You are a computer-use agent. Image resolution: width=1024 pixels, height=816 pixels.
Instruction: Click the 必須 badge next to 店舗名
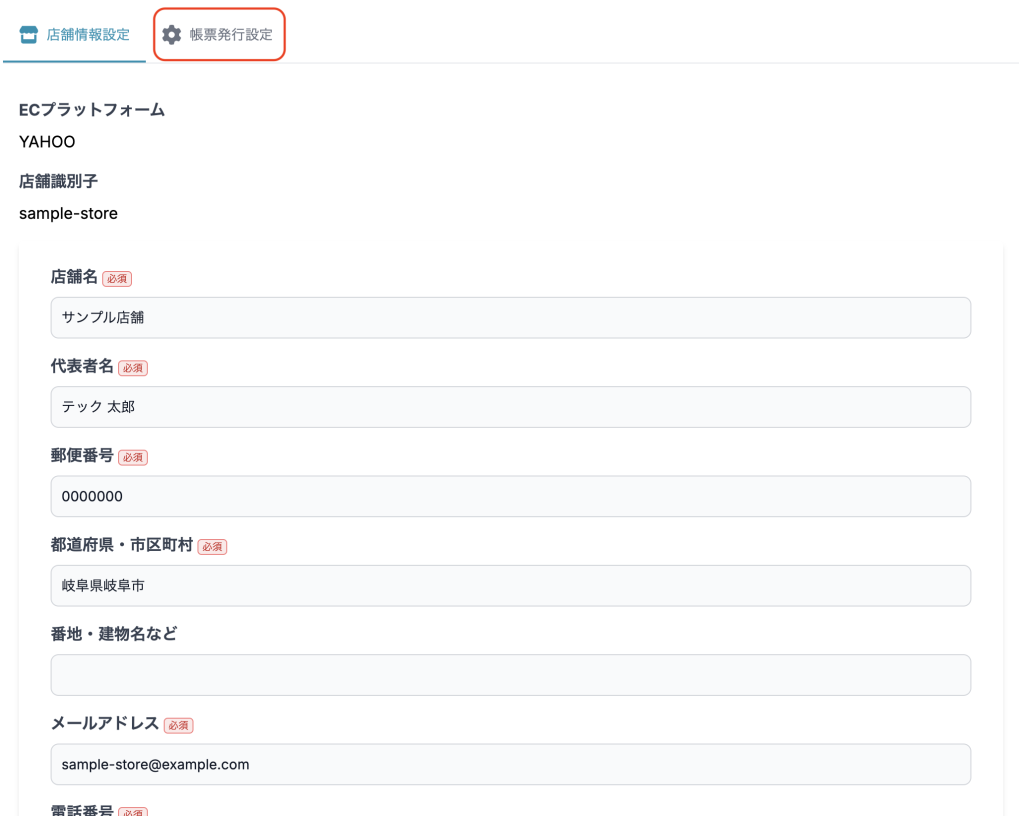pos(117,279)
